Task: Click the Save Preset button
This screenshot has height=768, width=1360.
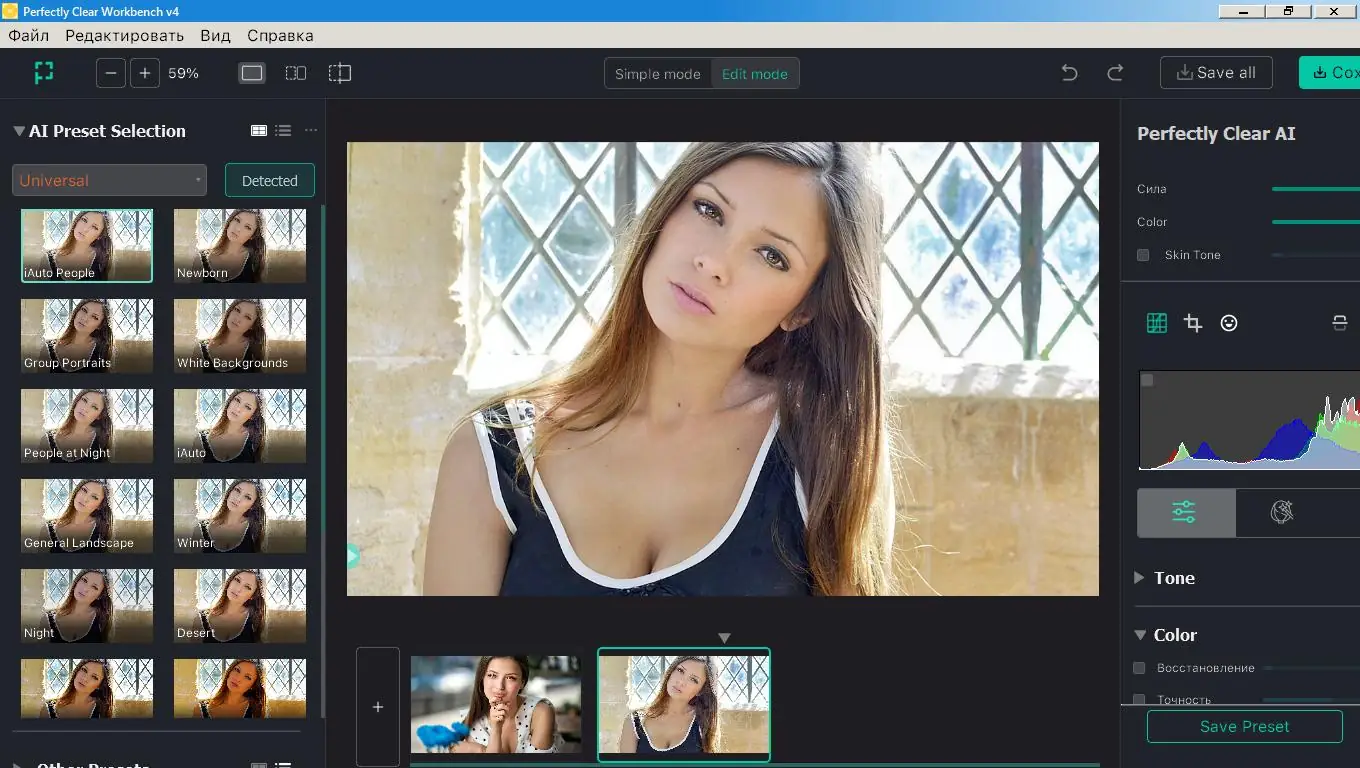Action: (1244, 726)
